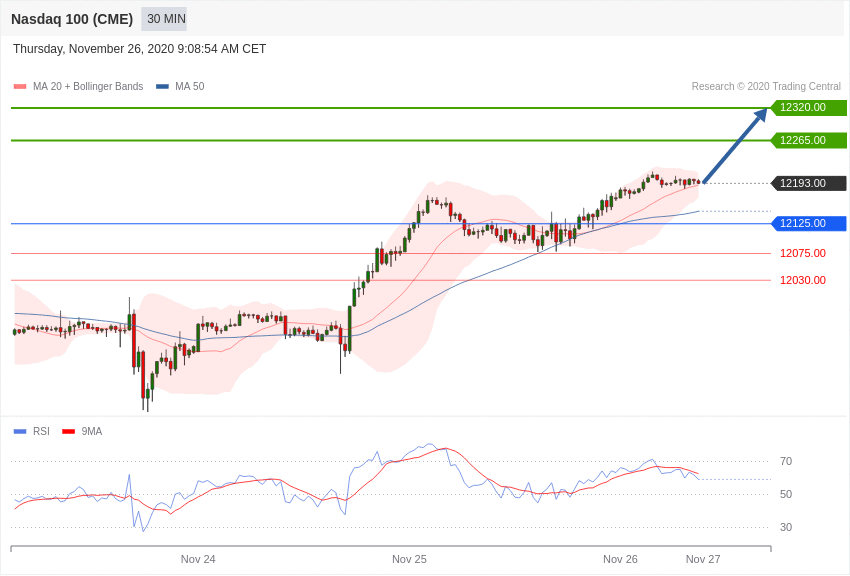The height and width of the screenshot is (576, 850).
Task: Click the Nov 24 date axis label
Action: click(198, 559)
